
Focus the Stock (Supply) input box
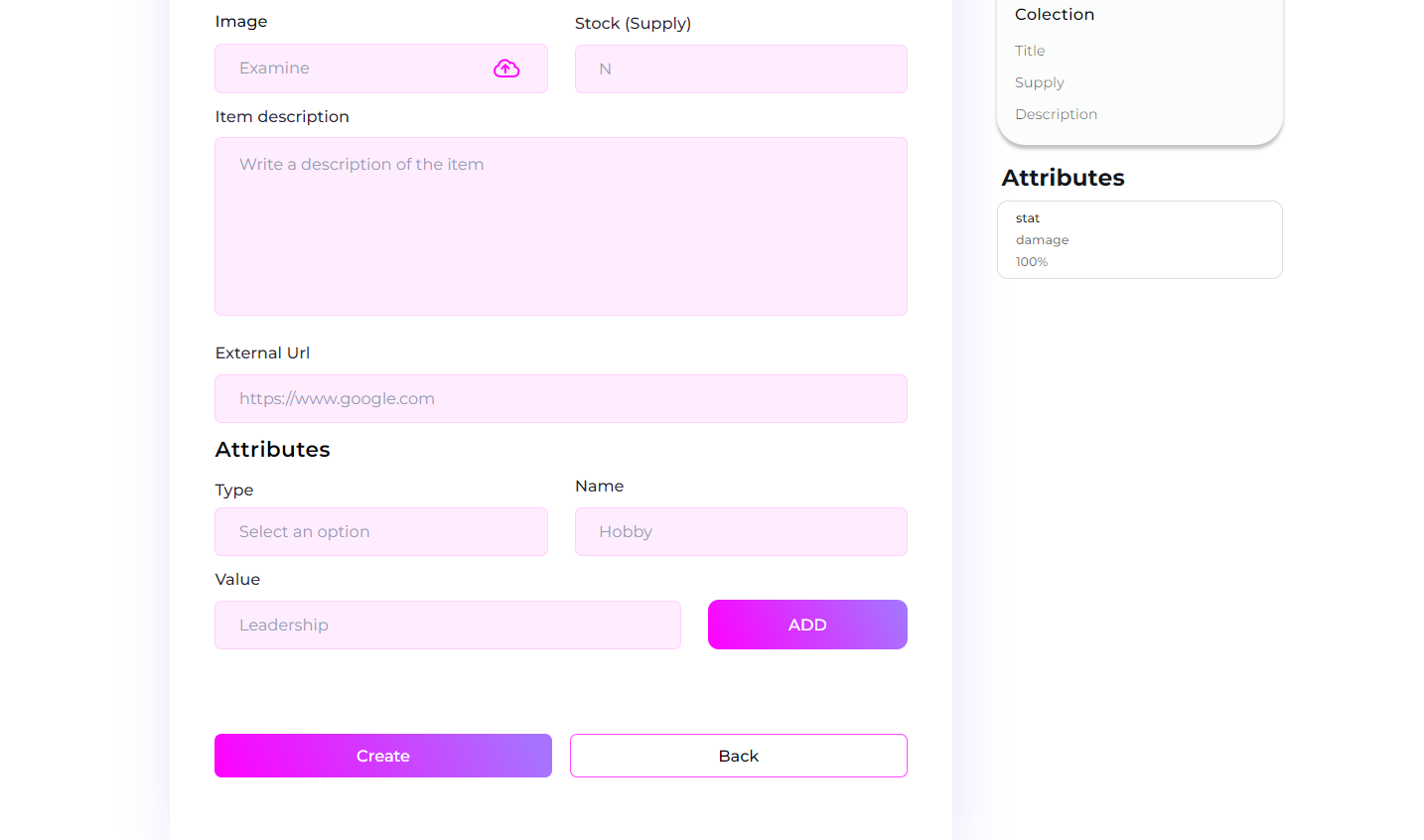[741, 70]
